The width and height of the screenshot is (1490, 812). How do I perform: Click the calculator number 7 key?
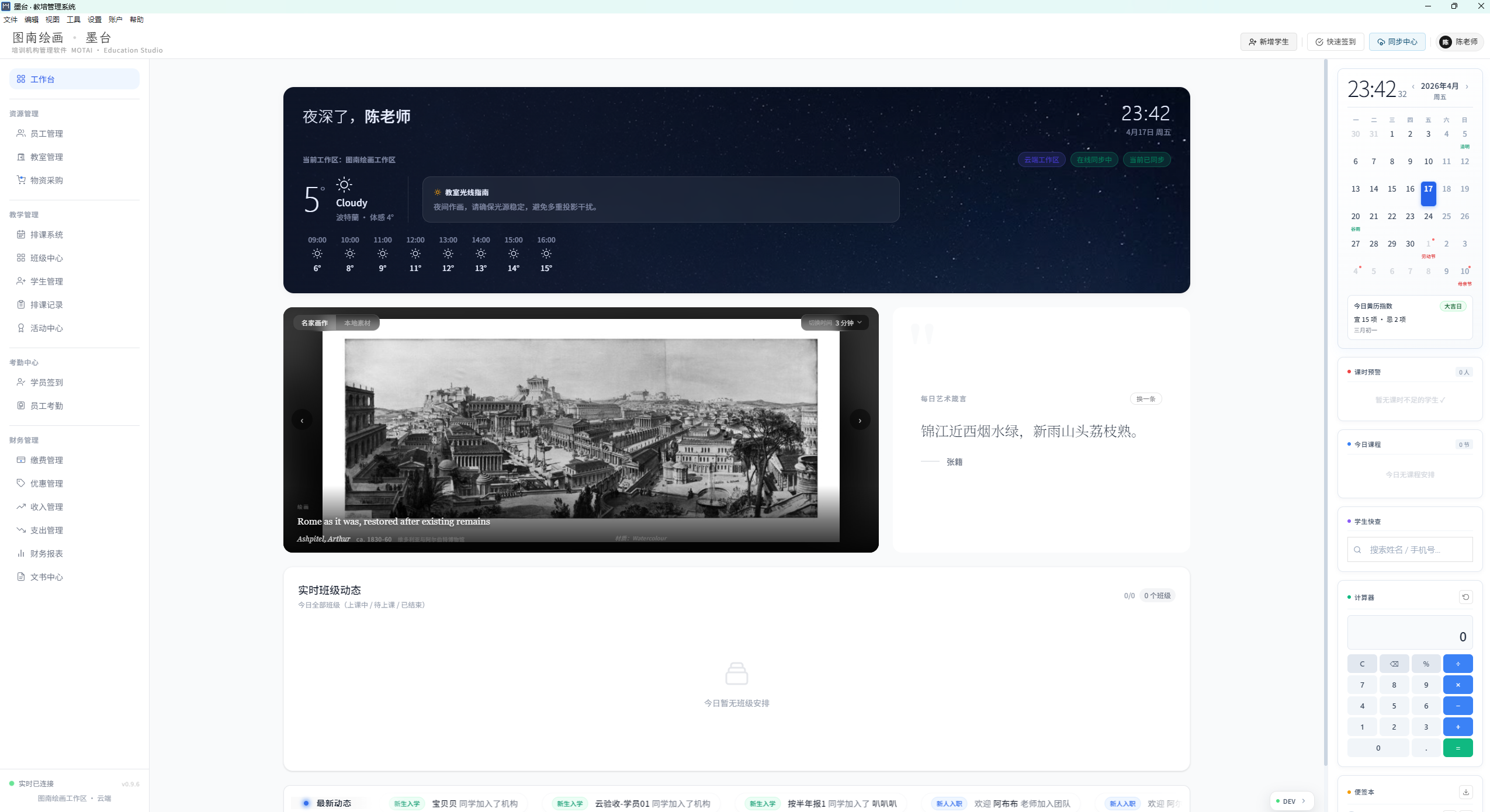(x=1362, y=685)
